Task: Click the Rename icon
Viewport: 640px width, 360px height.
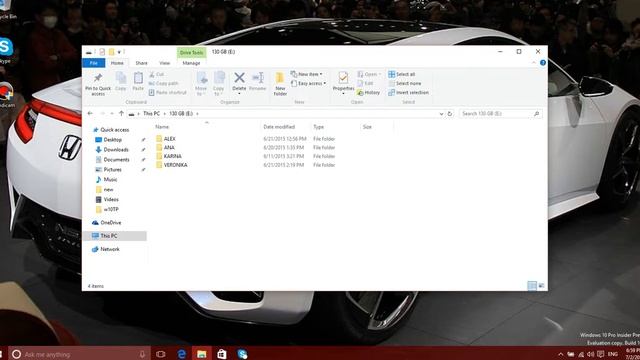Action: point(258,78)
